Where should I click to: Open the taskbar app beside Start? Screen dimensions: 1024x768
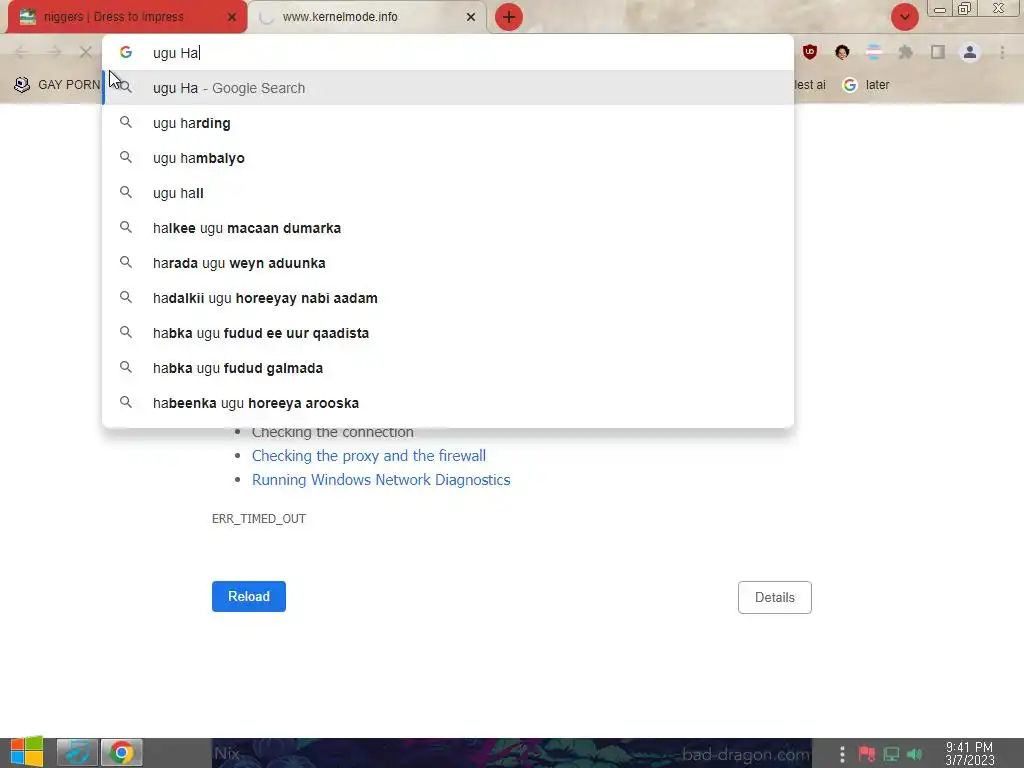pyautogui.click(x=77, y=752)
